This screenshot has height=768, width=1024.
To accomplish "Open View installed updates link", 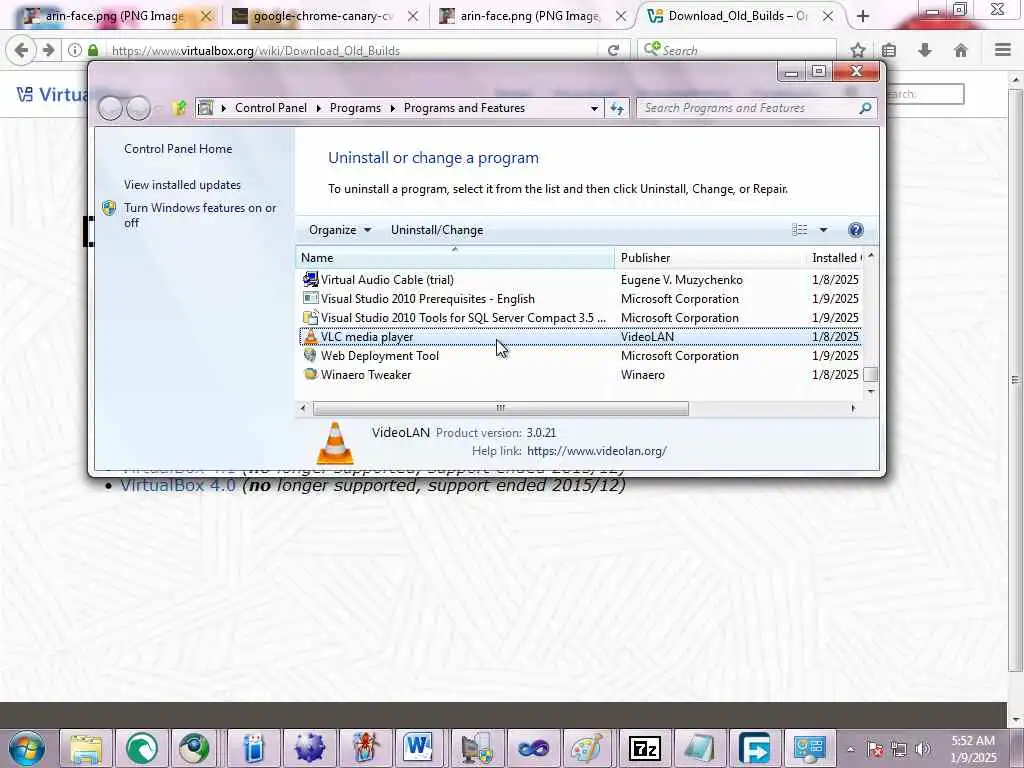I will pos(182,185).
